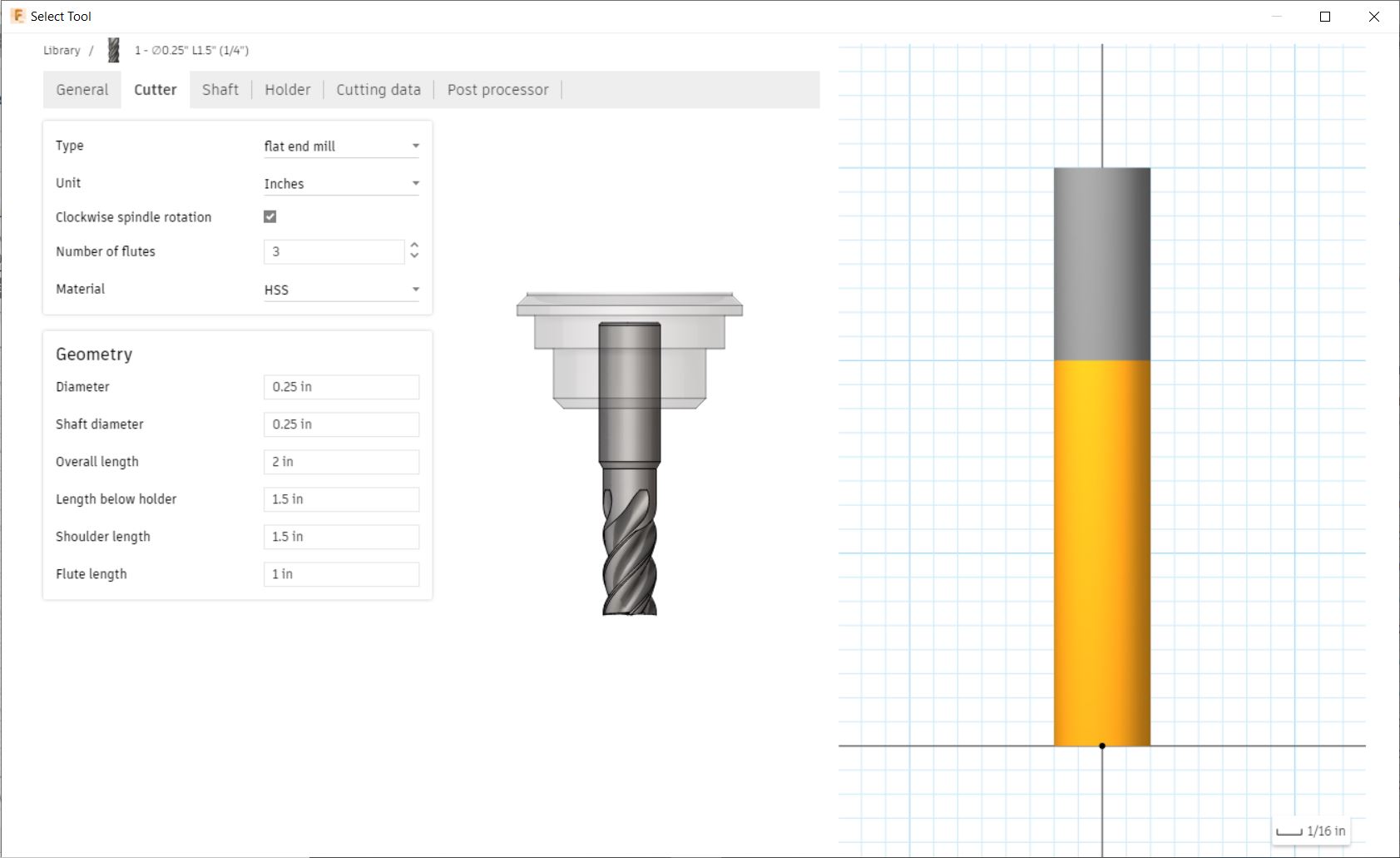1400x858 pixels.
Task: Maximize the Select Tool window
Action: tap(1325, 17)
